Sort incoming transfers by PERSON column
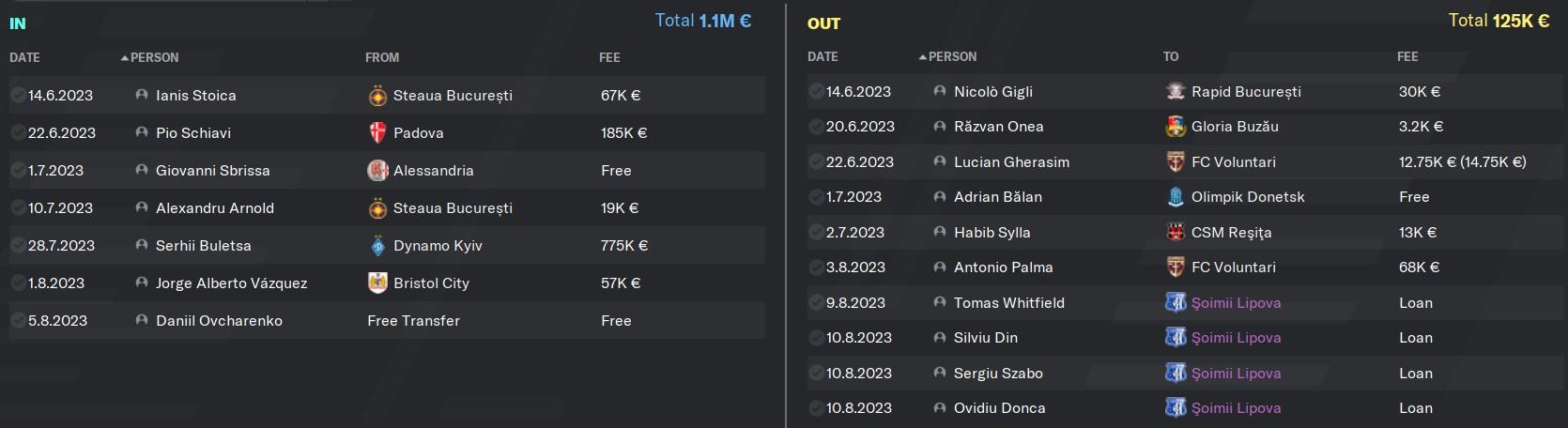This screenshot has height=428, width=1568. point(154,57)
